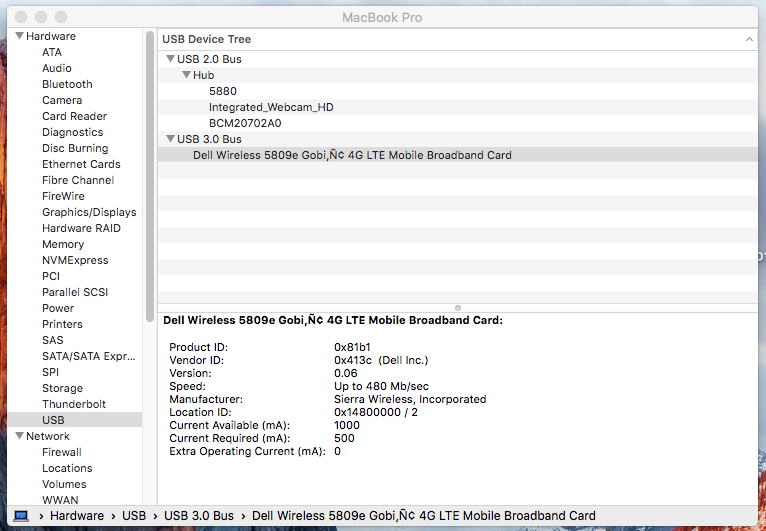Screen dimensions: 766x531
Task: Click the sort arrow in column header
Action: click(749, 39)
